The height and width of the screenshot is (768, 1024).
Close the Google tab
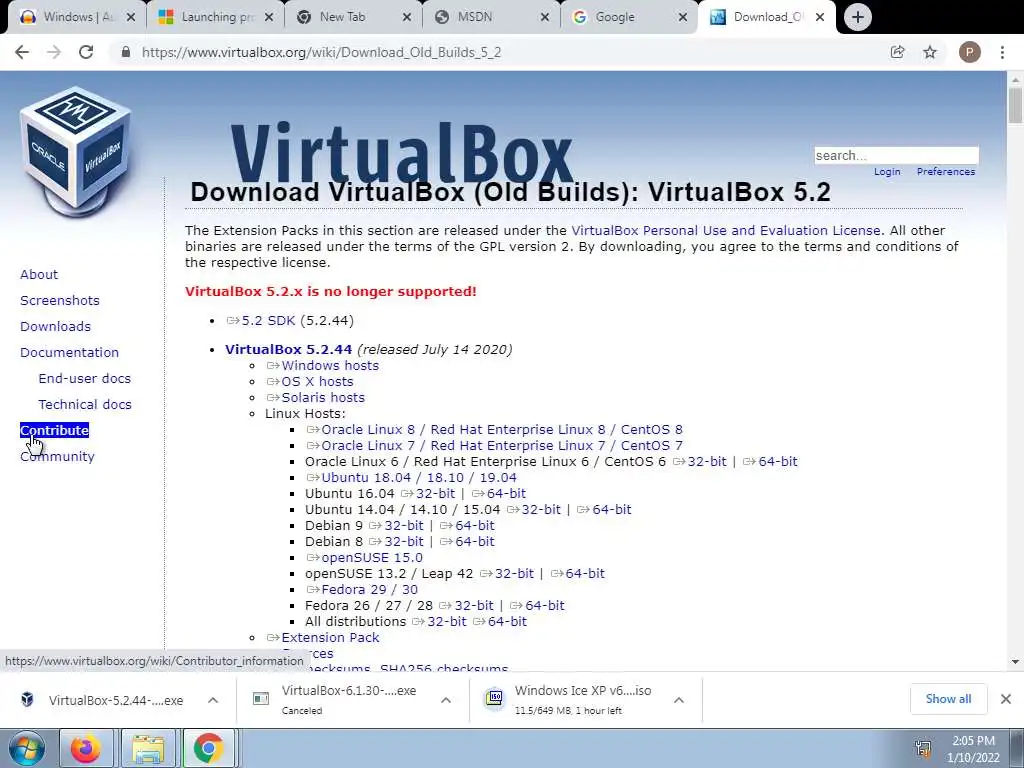683,17
